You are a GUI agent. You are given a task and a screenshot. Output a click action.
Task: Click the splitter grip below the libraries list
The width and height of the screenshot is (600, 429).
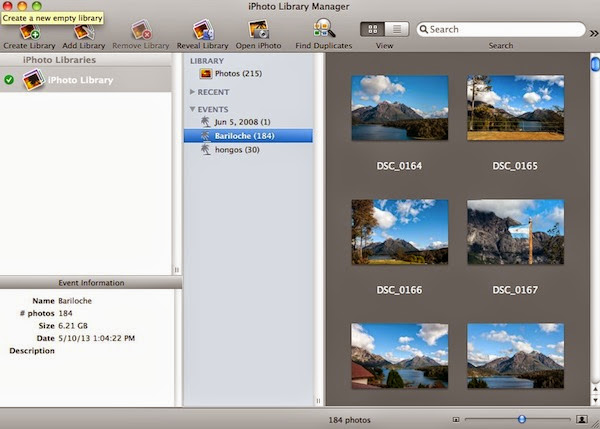tap(176, 270)
